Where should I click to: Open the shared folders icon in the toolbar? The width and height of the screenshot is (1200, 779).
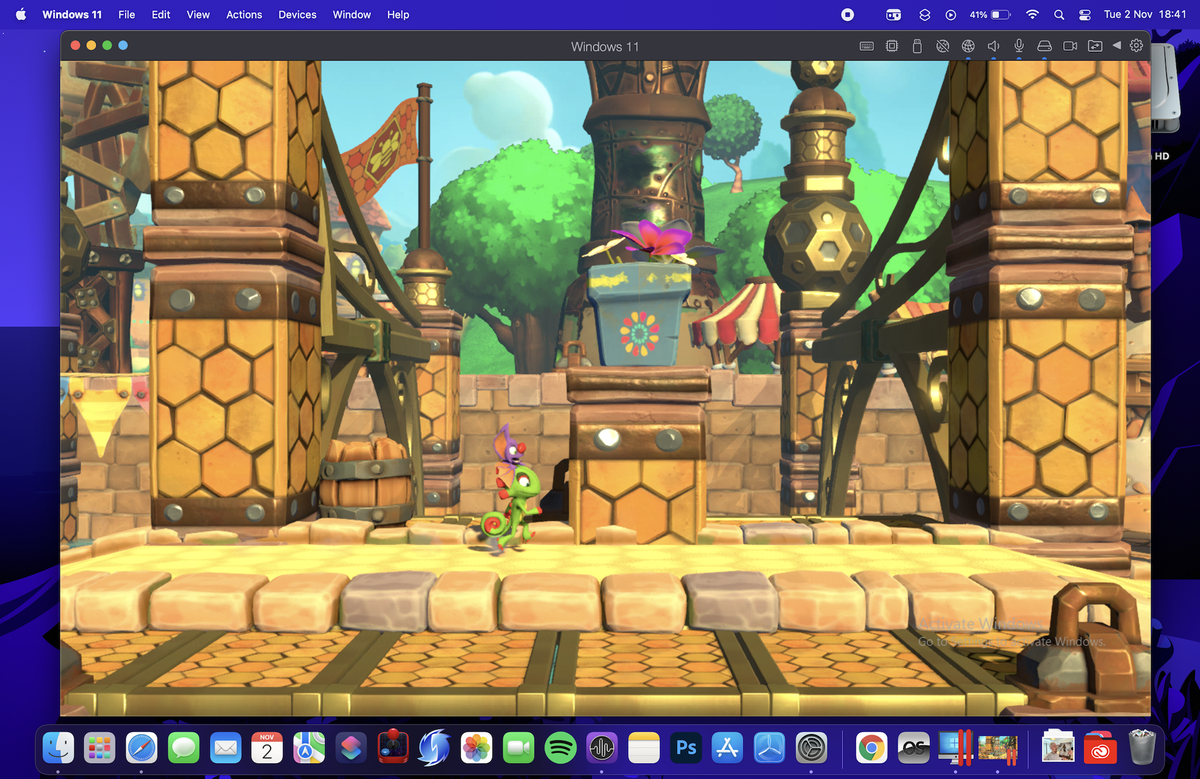[x=1095, y=45]
